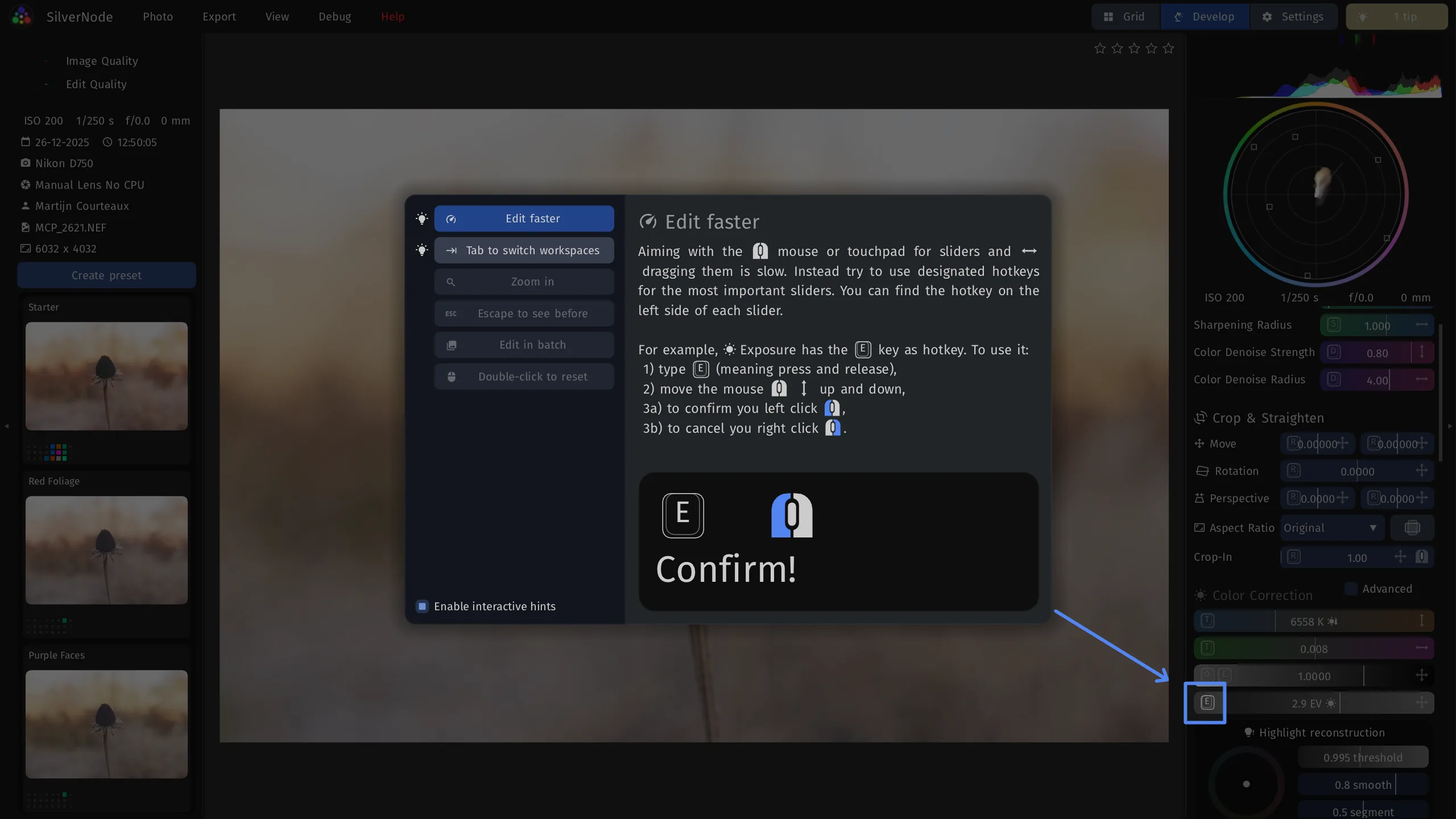
Task: Click the Crop & Straighten section icon
Action: [1200, 417]
